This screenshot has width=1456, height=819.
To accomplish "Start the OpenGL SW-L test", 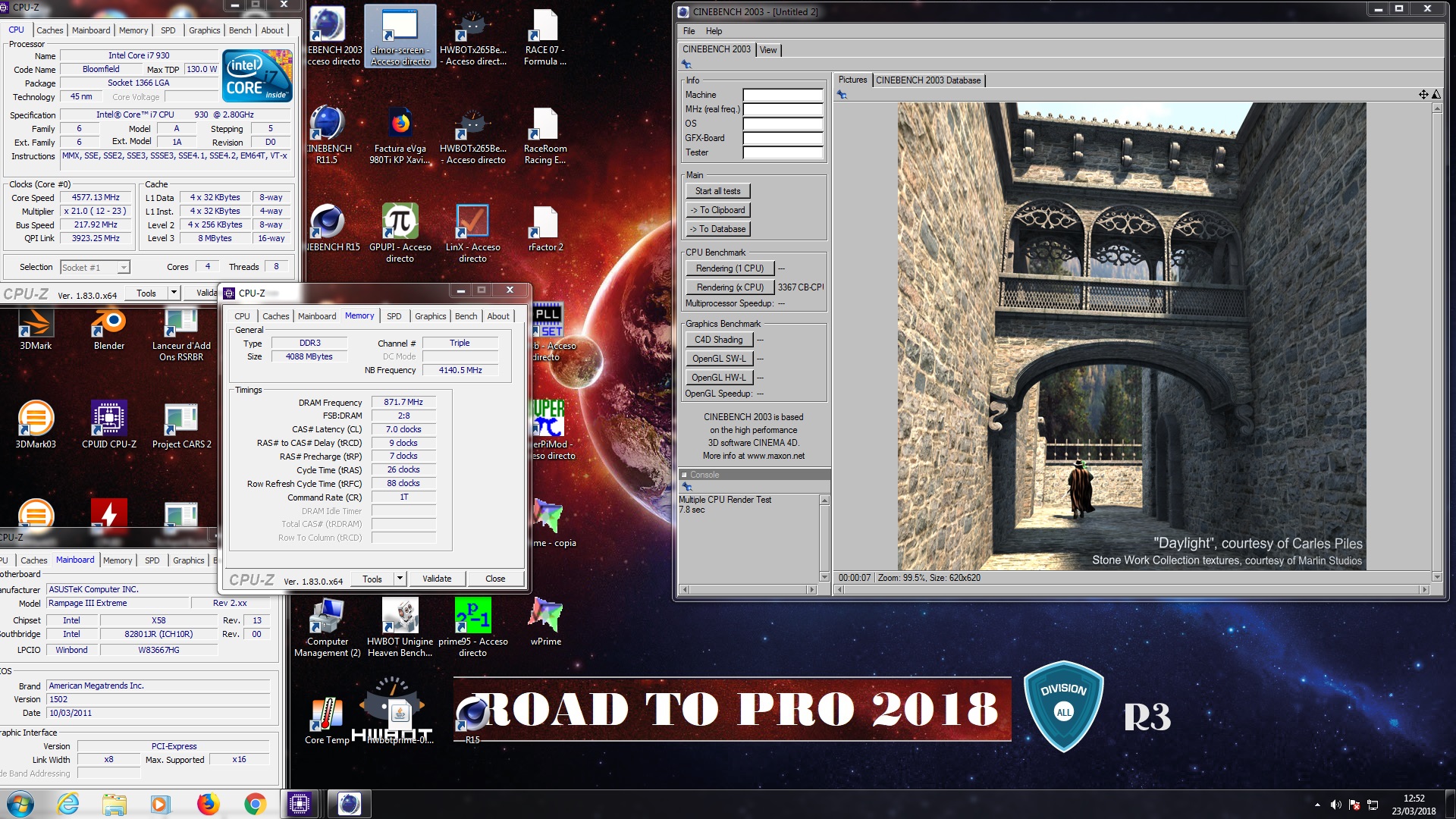I will coord(718,359).
